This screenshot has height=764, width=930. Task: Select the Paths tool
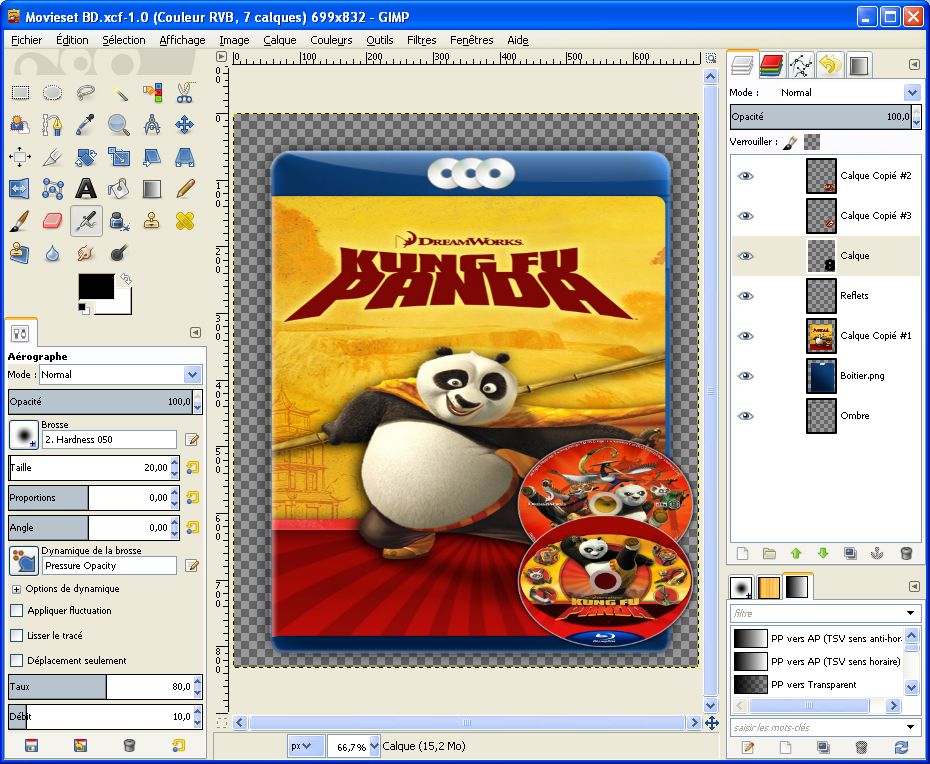coord(53,125)
